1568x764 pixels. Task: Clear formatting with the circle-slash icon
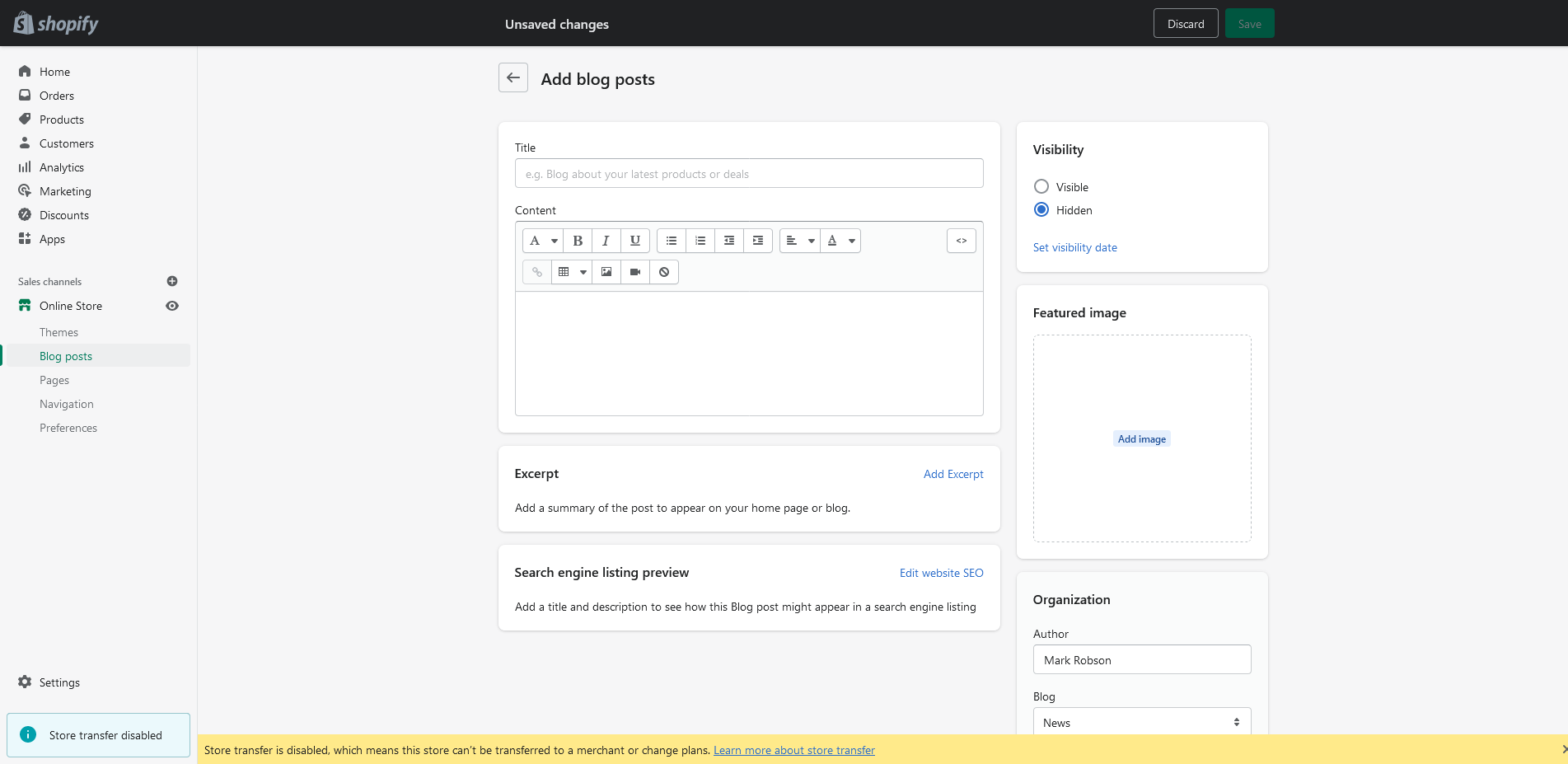tap(664, 272)
